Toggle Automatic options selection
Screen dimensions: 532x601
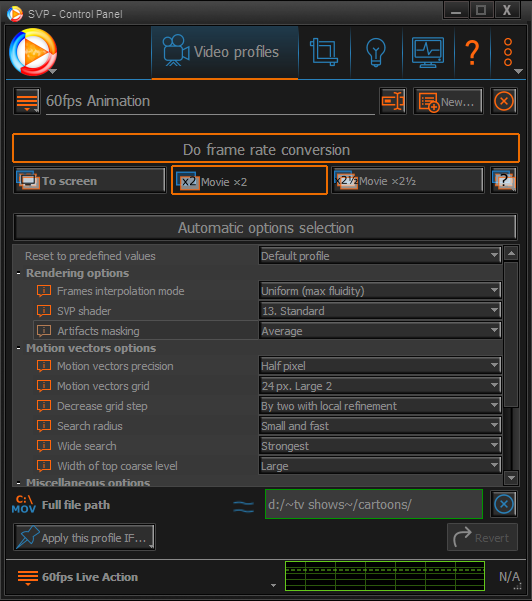coord(265,228)
